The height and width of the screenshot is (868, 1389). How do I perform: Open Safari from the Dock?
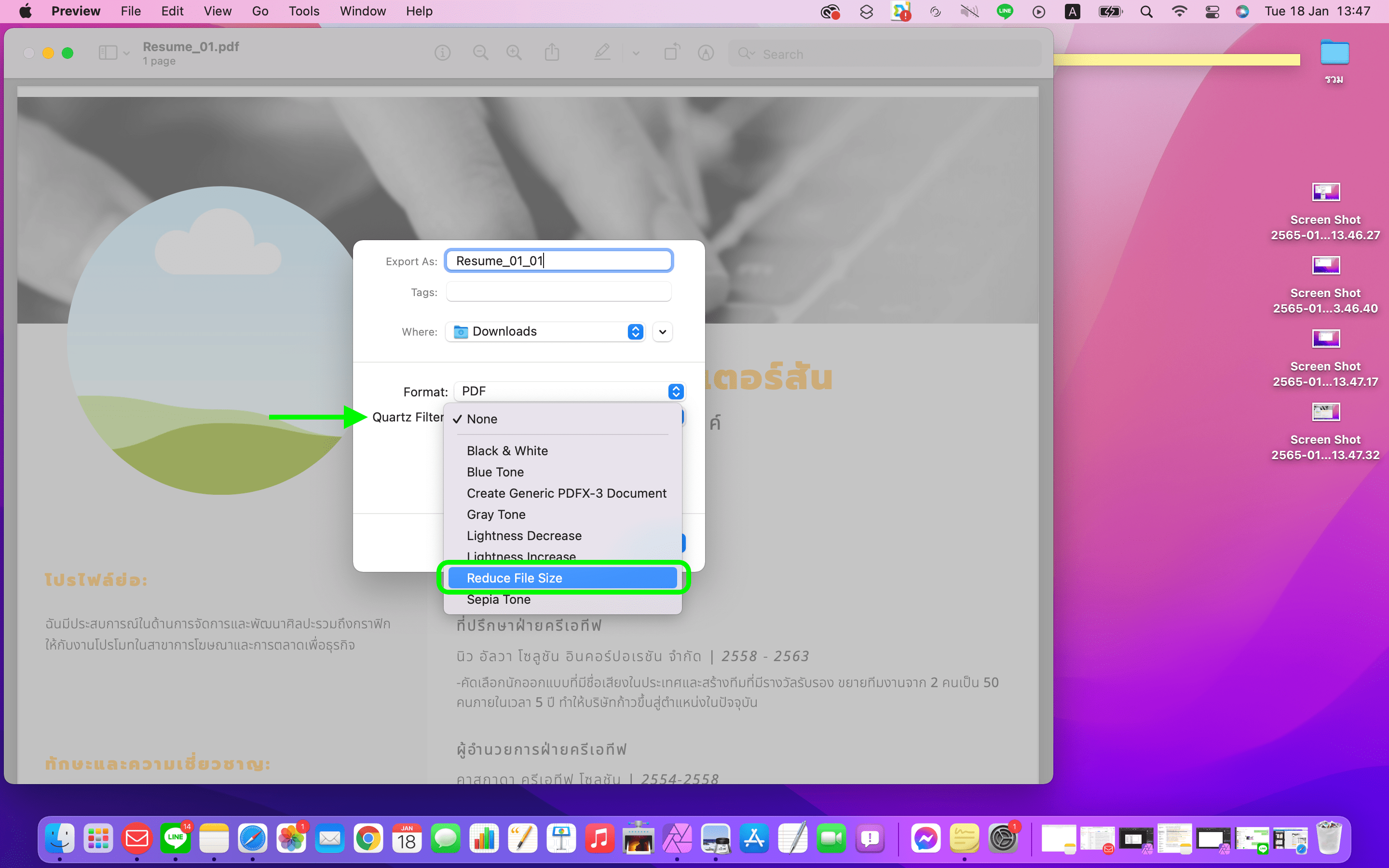click(253, 839)
